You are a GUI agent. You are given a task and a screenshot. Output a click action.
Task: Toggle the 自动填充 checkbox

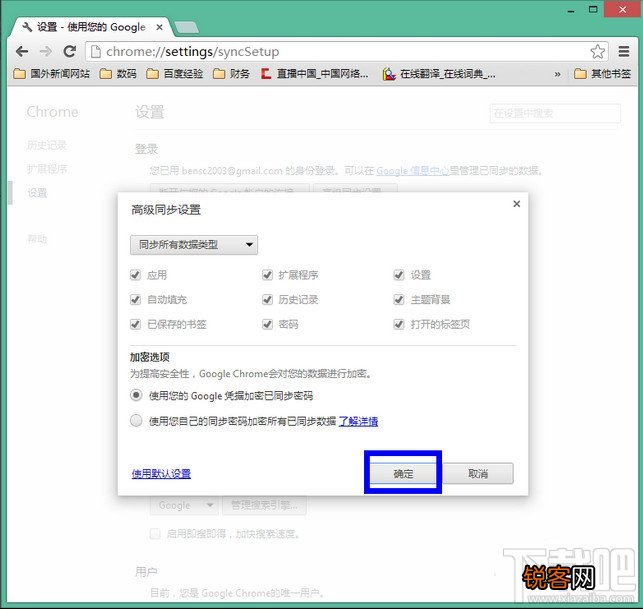135,299
